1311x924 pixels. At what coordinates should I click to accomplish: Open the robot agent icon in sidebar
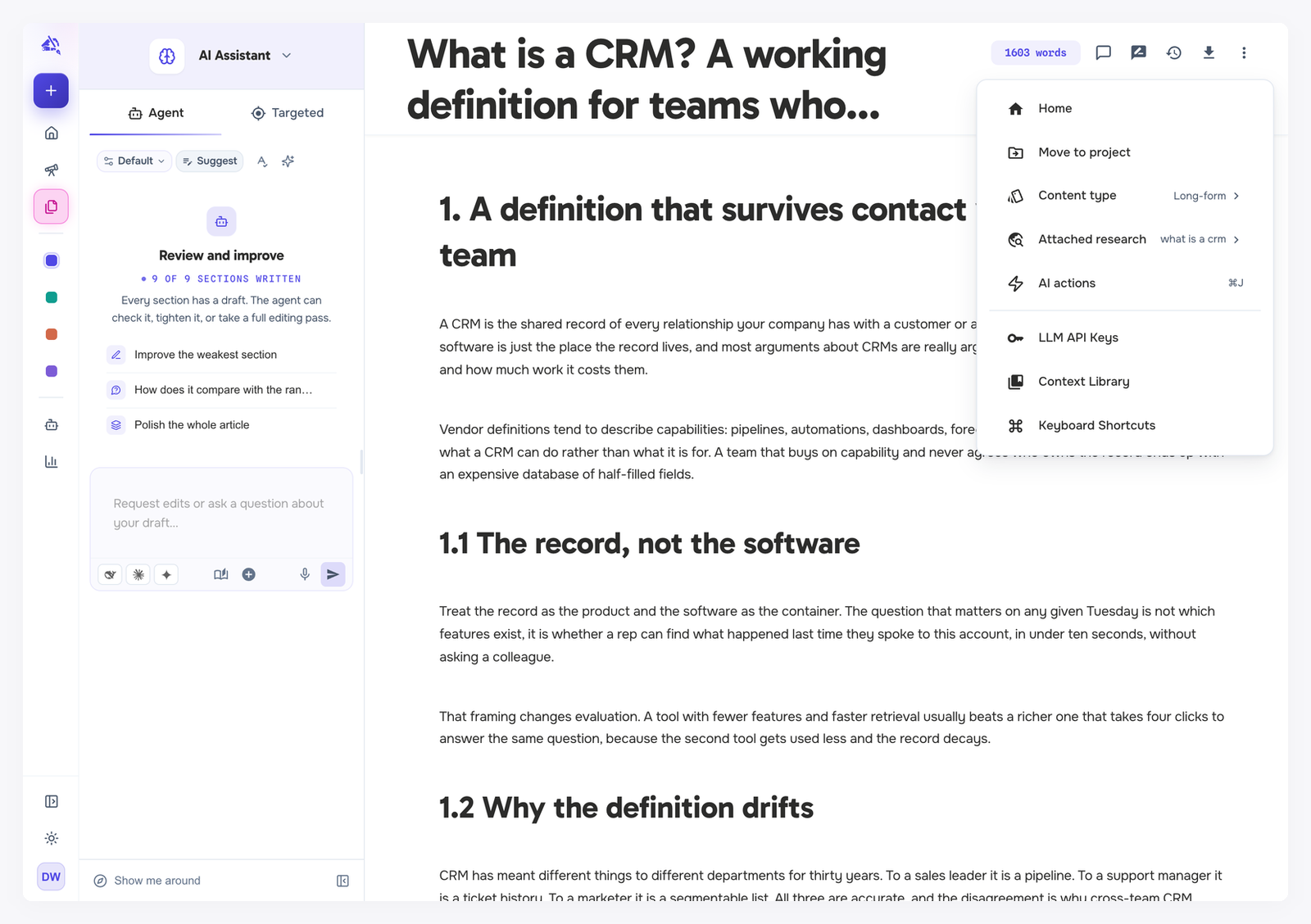point(51,425)
